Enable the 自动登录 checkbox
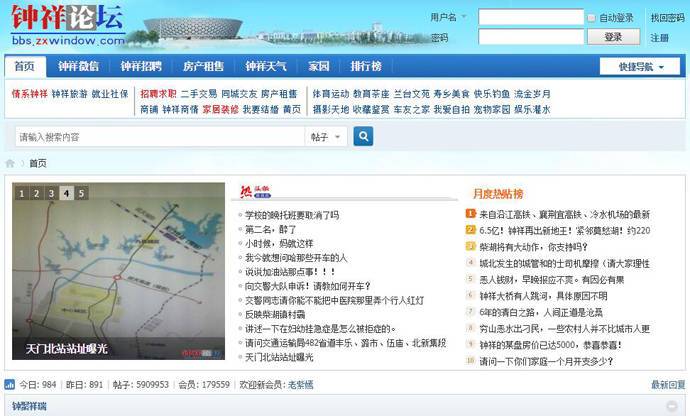This screenshot has width=690, height=416. pos(591,18)
